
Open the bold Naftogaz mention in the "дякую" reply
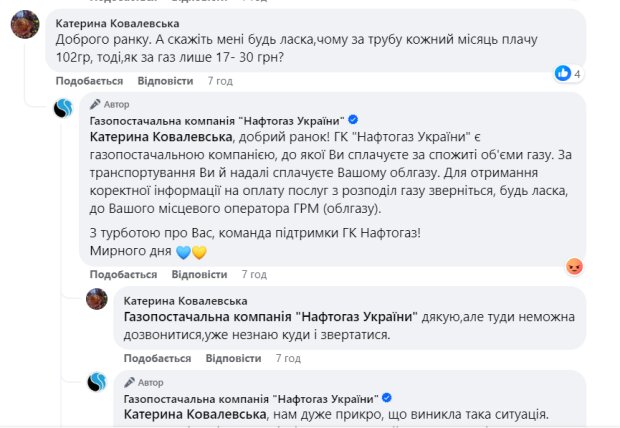pyautogui.click(x=270, y=315)
